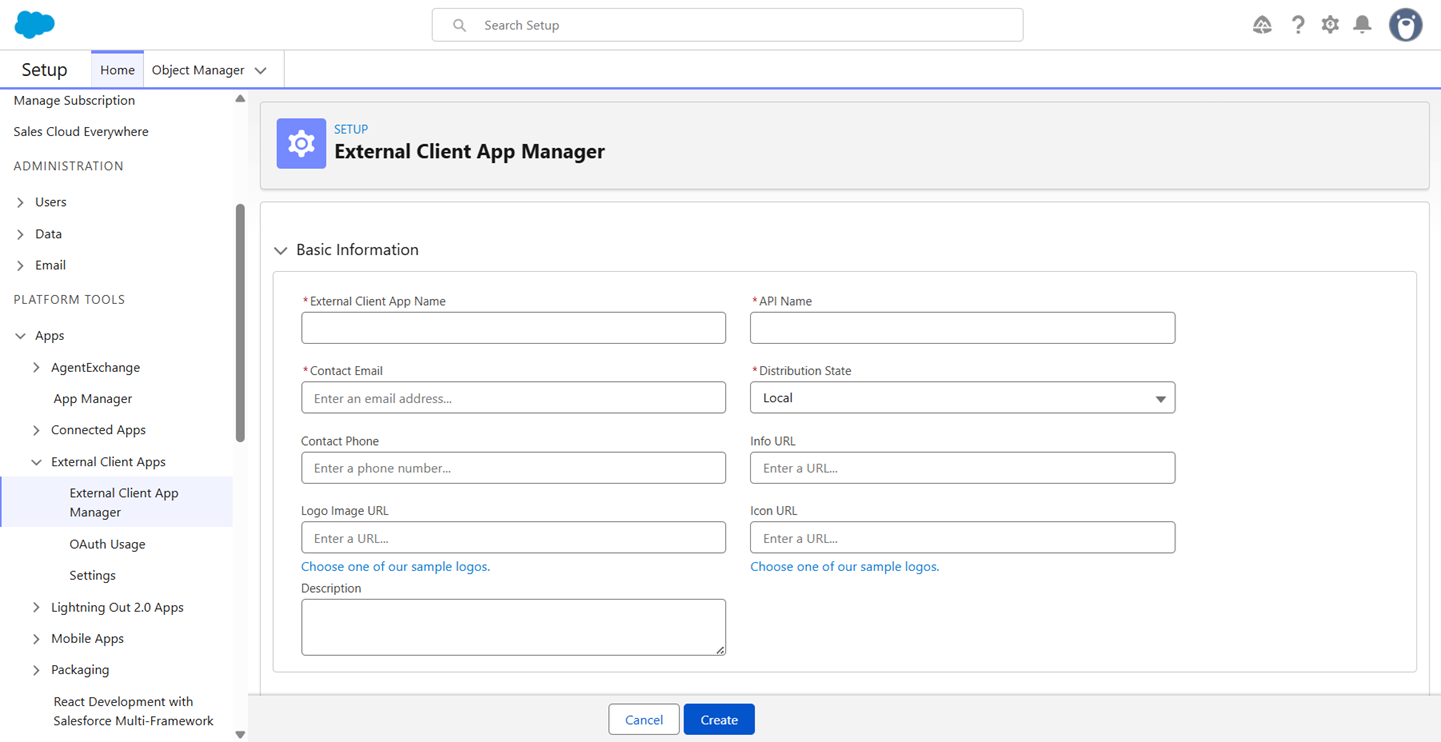
Task: Open Settings under External Client Apps
Action: pos(92,575)
